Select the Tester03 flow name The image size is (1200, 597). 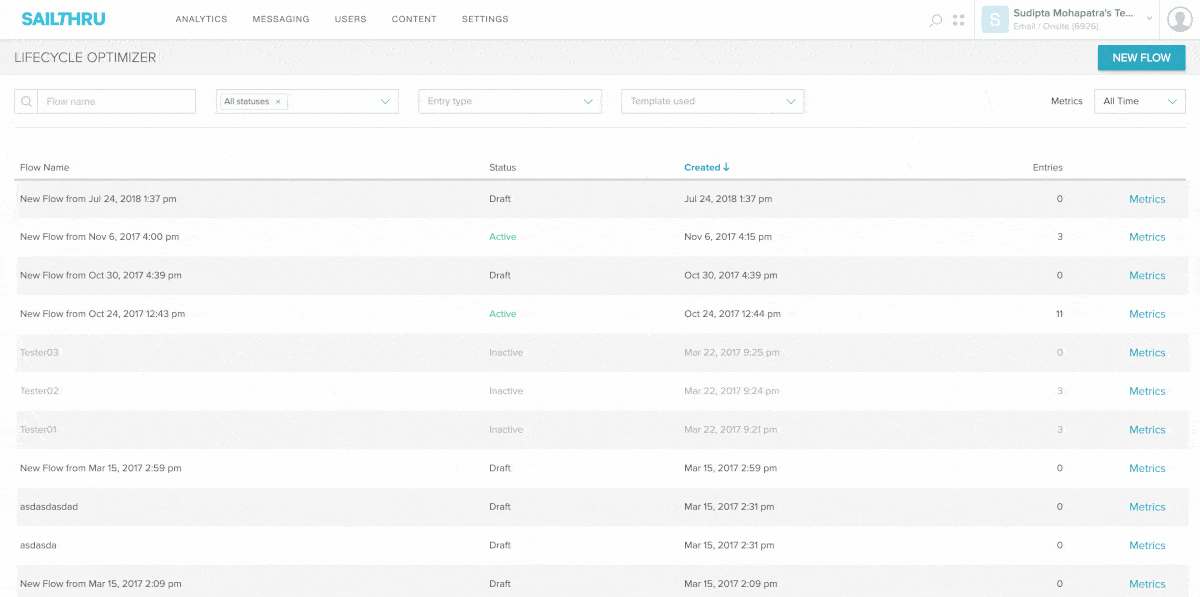(x=40, y=352)
